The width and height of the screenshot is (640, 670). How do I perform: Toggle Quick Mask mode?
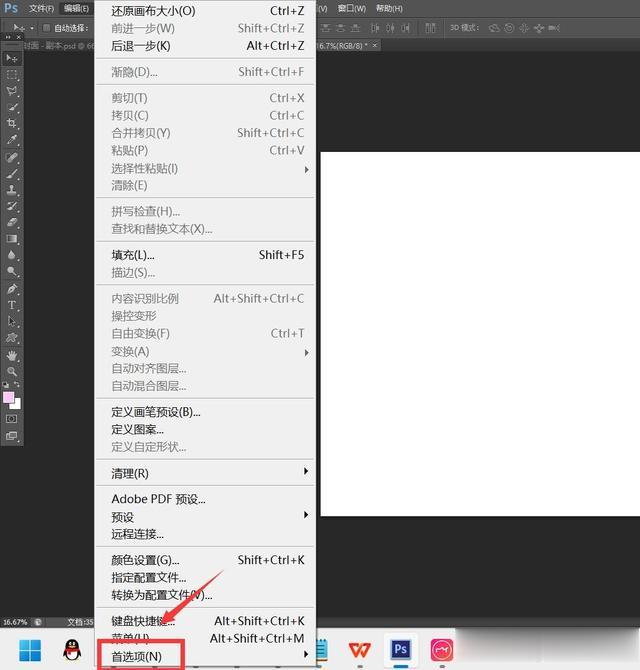(12, 419)
